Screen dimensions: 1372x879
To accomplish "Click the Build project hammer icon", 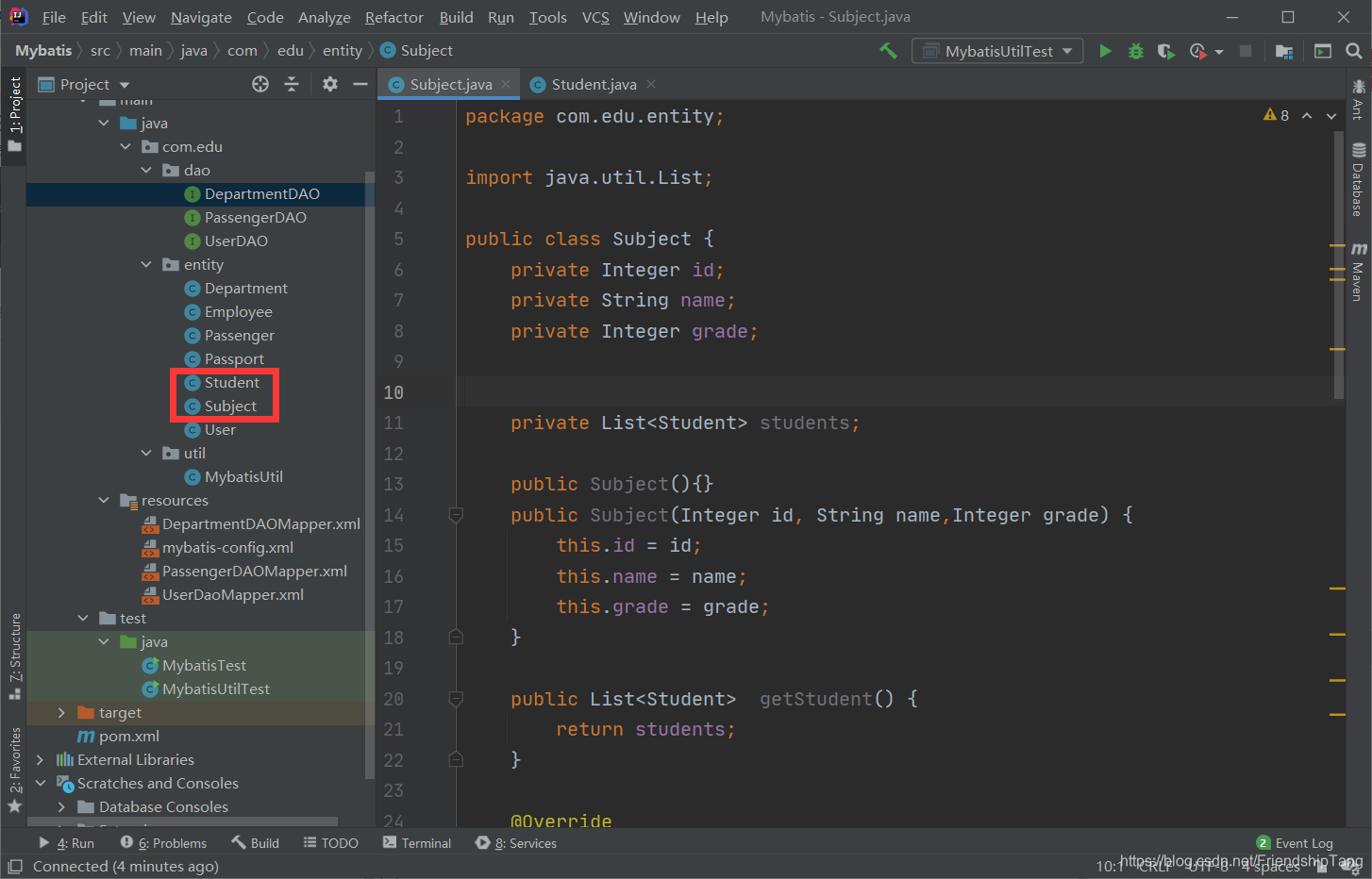I will pyautogui.click(x=888, y=51).
